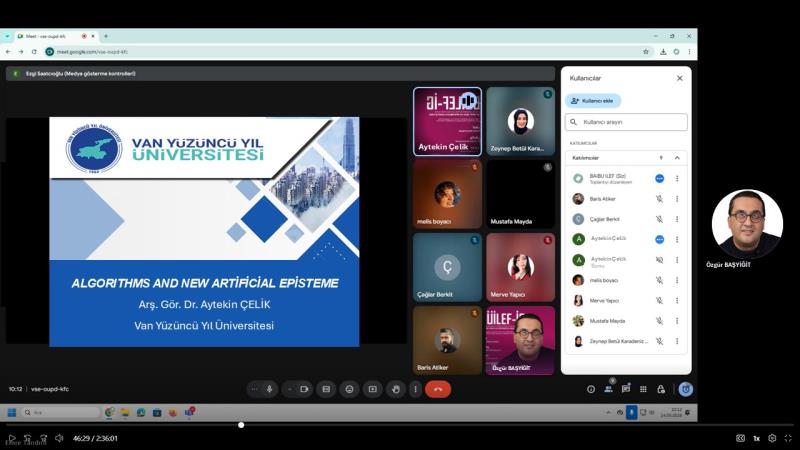Click the Kullanıcı arayın search field

[626, 122]
